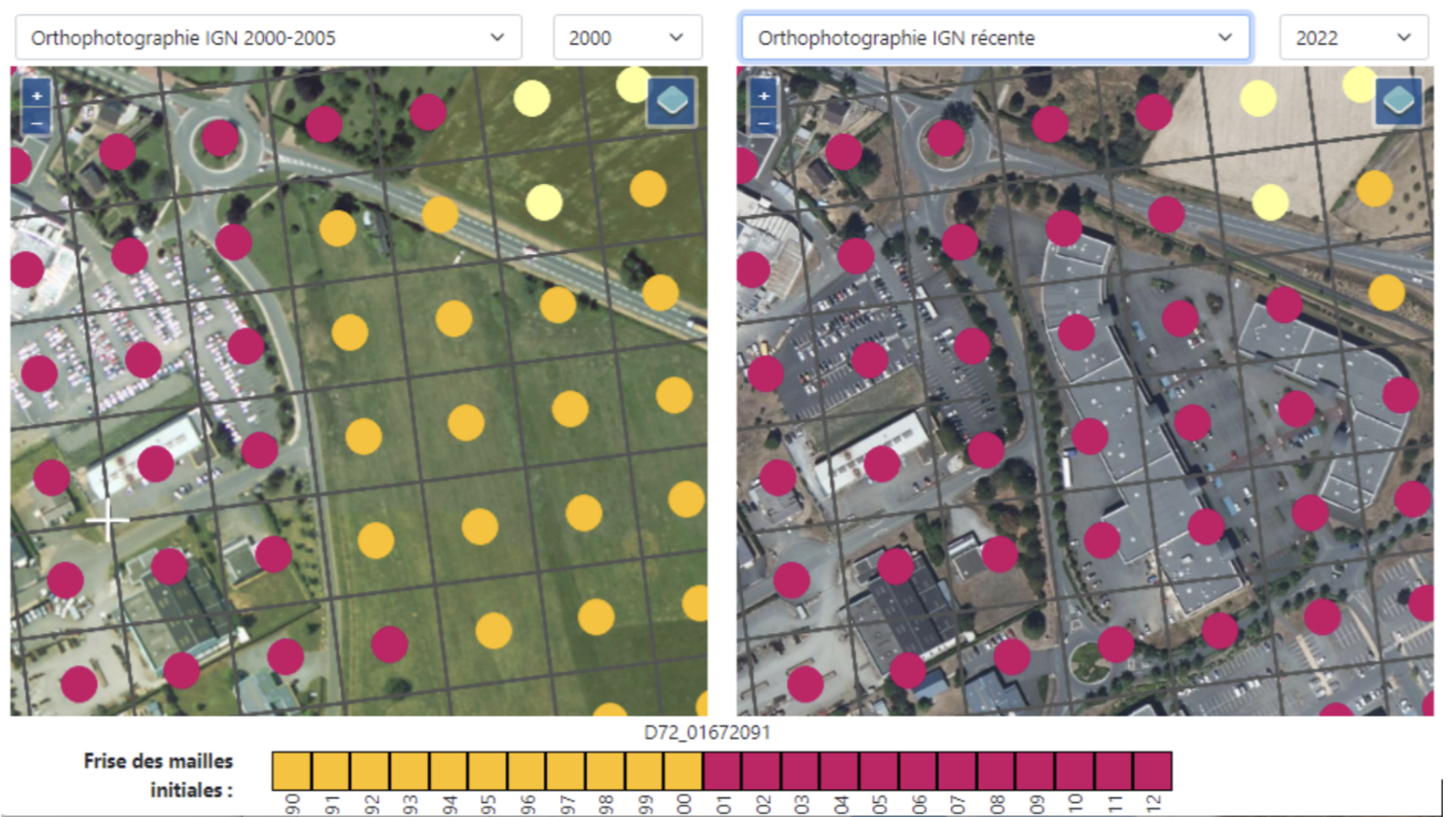
Task: Open Orthophotographie IGN récente layer dropdown
Action: point(995,38)
